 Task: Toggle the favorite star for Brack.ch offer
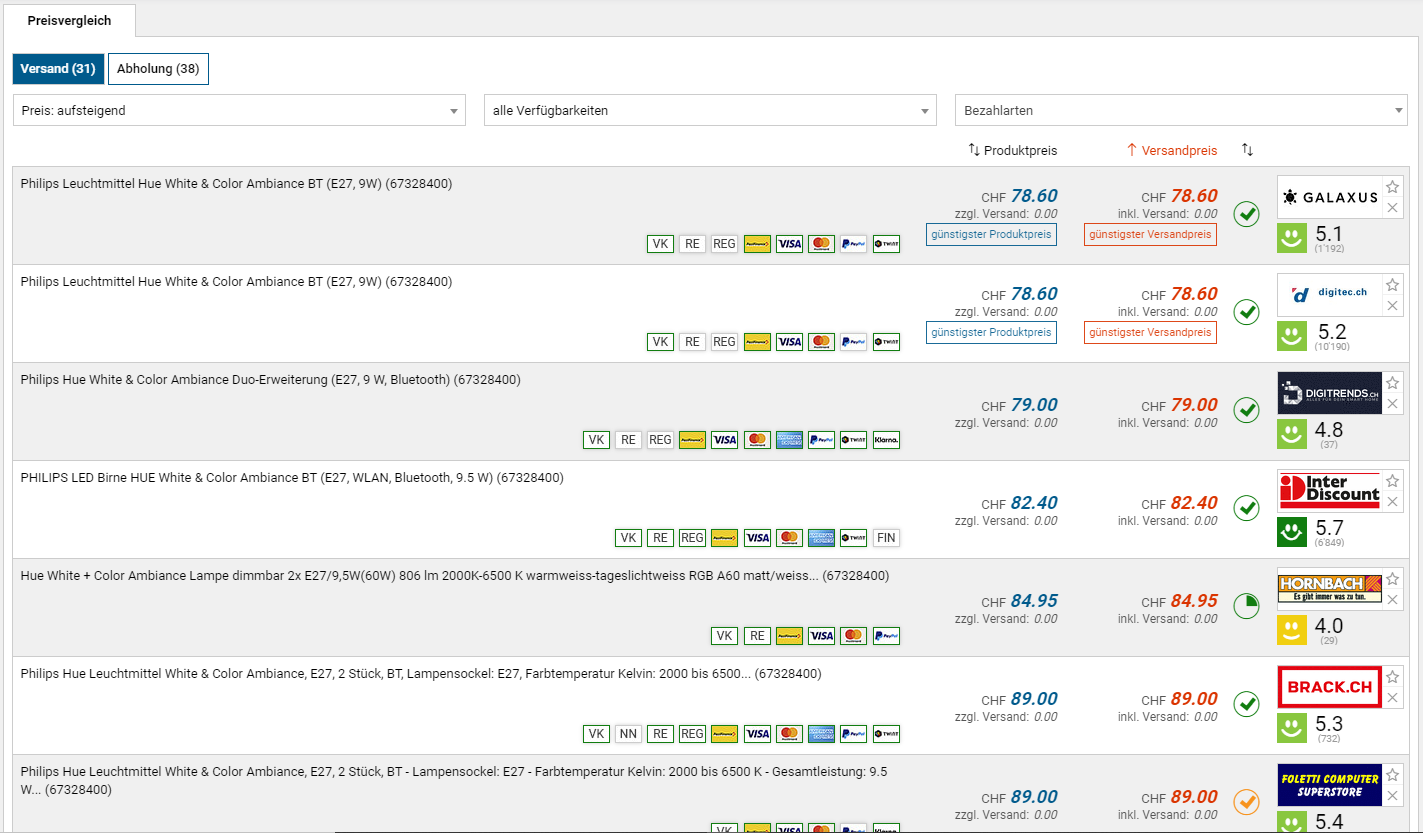tap(1392, 677)
